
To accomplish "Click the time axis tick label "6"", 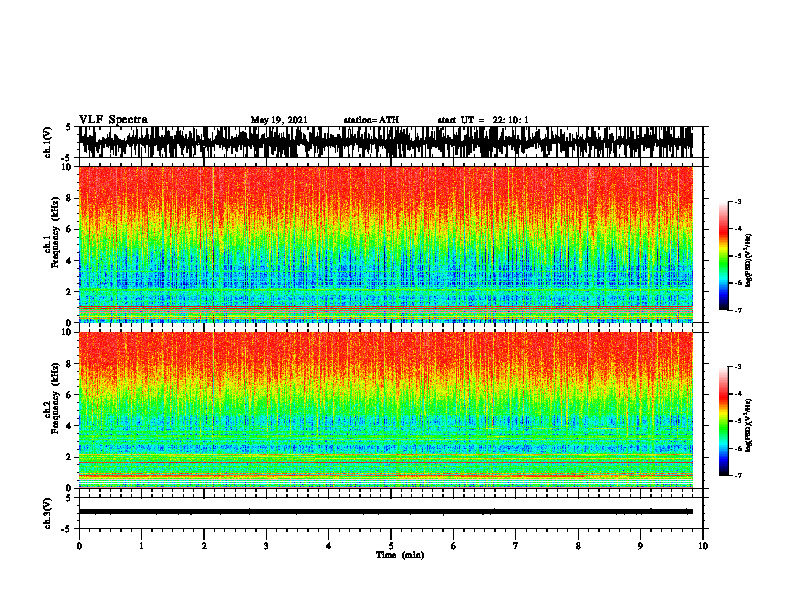I will point(454,546).
